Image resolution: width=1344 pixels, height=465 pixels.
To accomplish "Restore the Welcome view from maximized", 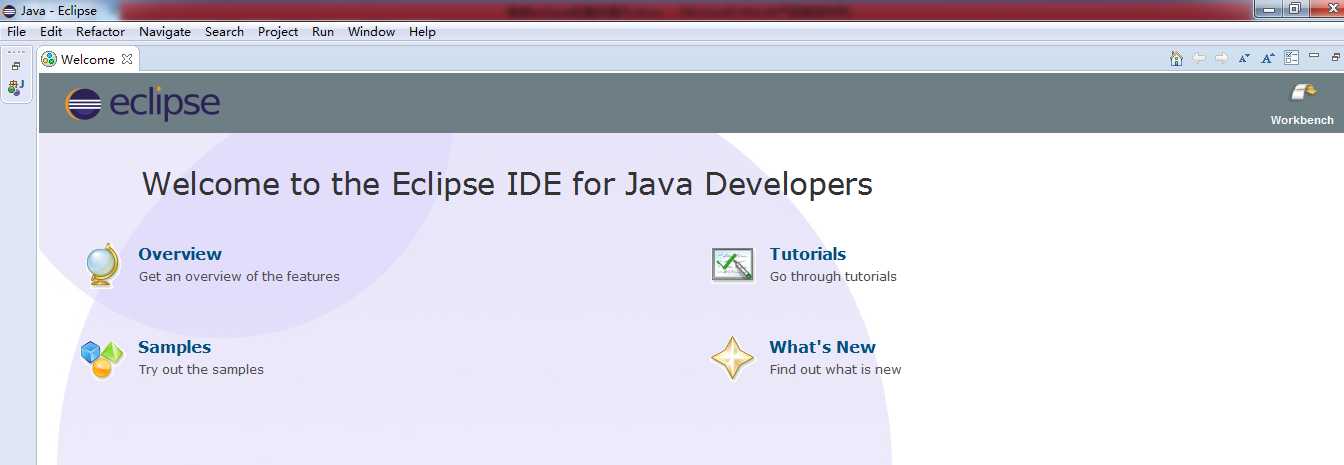I will (1335, 57).
